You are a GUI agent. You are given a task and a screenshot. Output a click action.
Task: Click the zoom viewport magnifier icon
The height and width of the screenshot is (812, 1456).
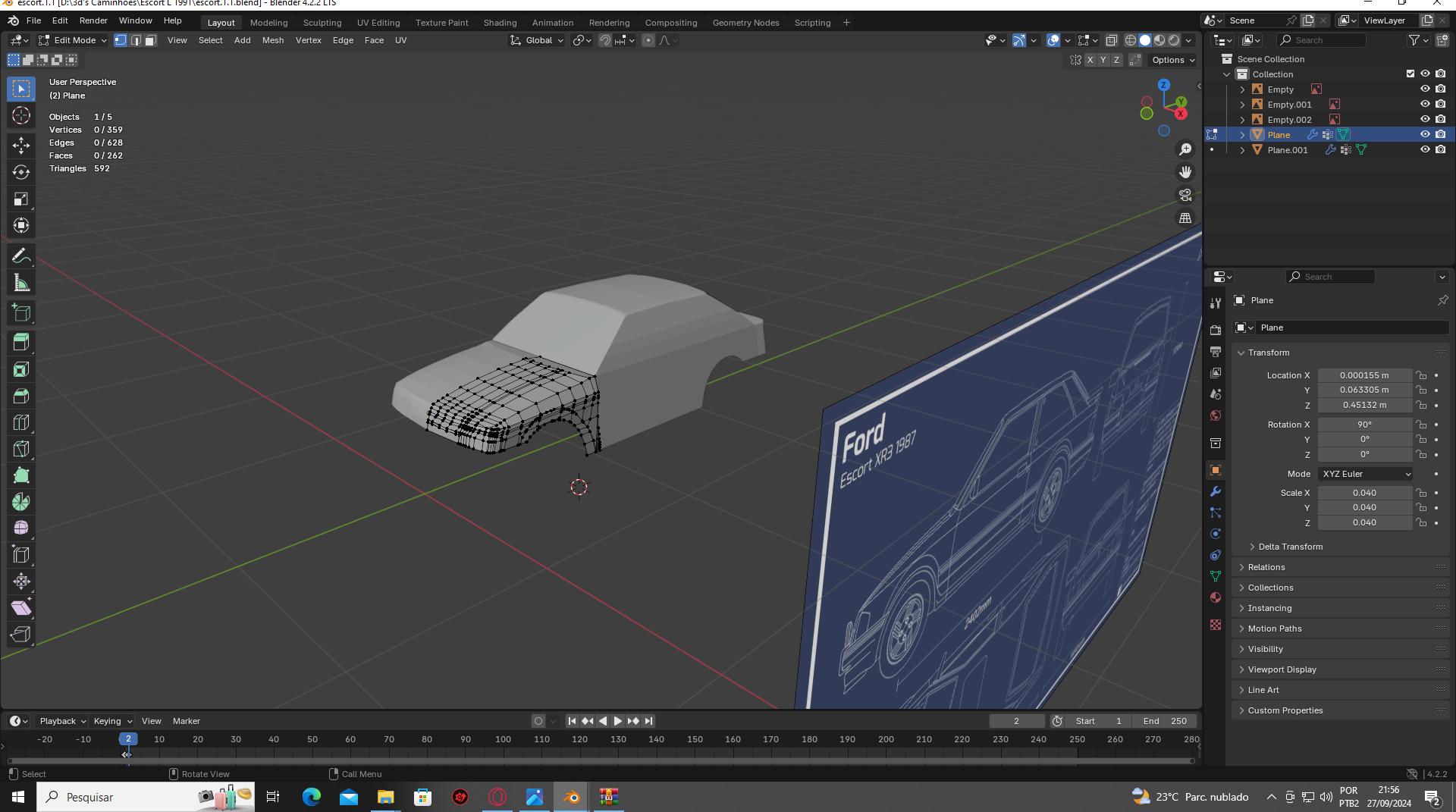(1185, 149)
